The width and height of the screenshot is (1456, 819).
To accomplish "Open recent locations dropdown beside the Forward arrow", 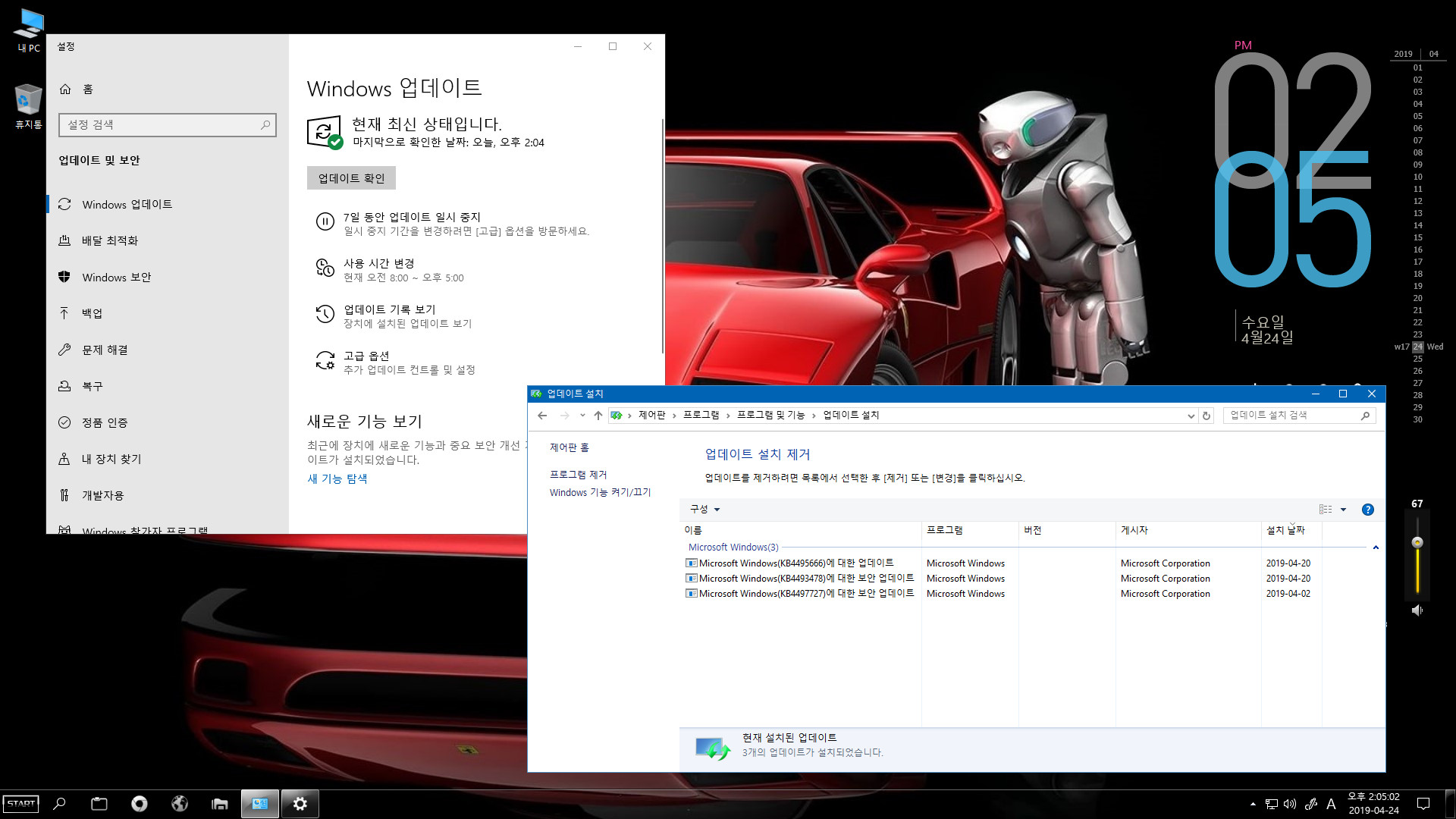I will click(582, 415).
